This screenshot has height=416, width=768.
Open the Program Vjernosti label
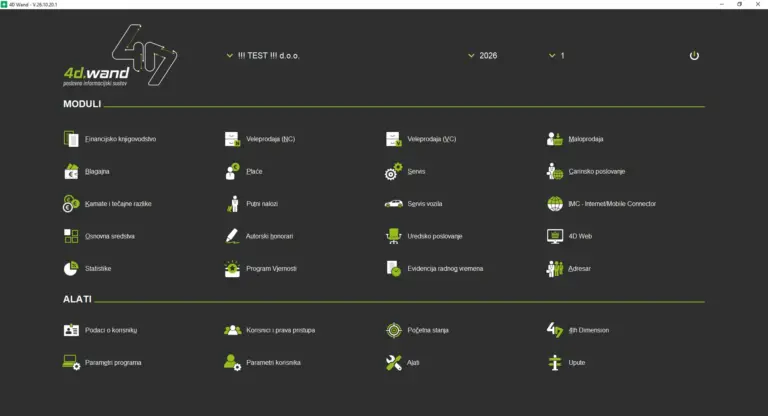(271, 269)
